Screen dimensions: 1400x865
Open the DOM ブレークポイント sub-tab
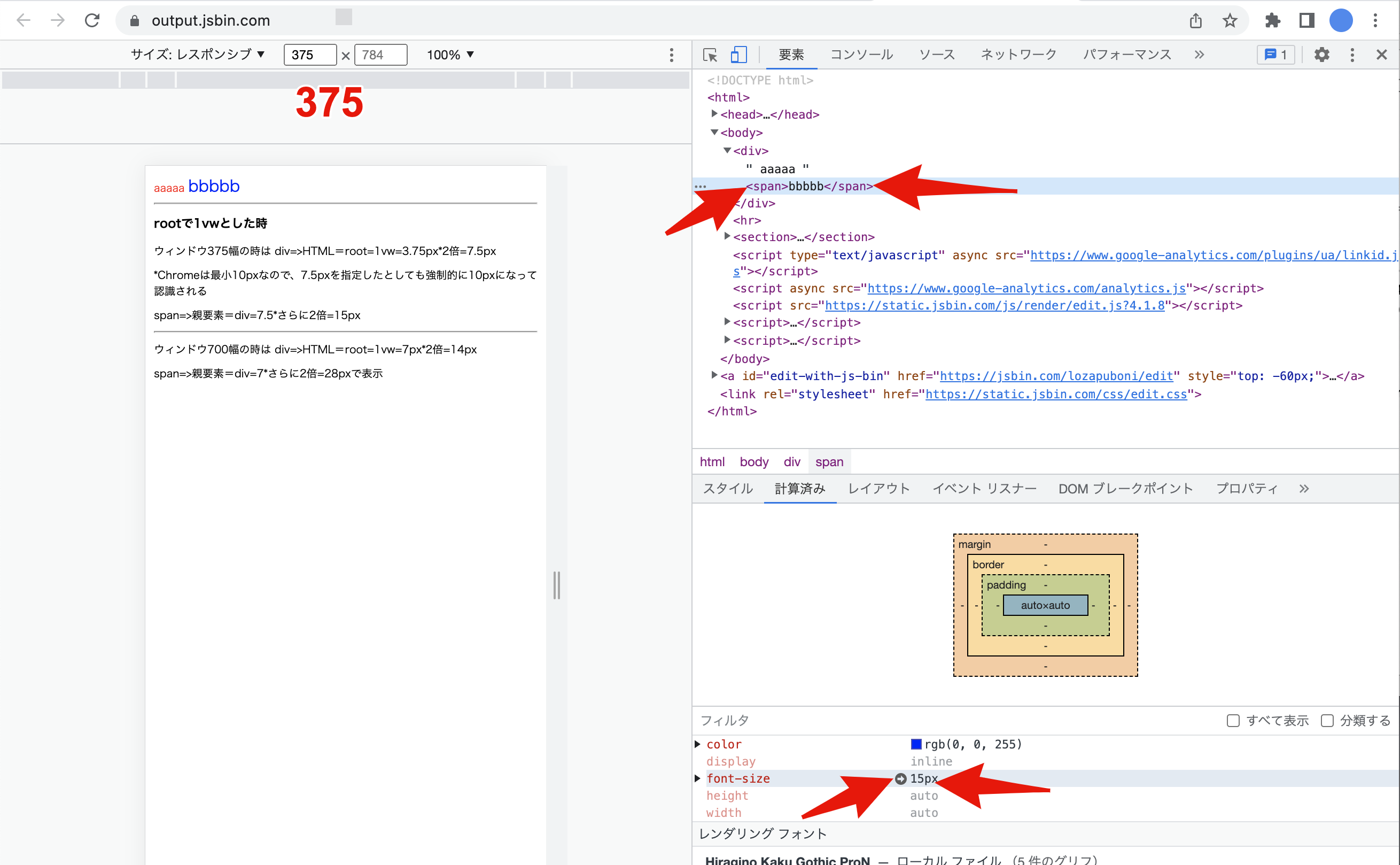pos(1125,489)
